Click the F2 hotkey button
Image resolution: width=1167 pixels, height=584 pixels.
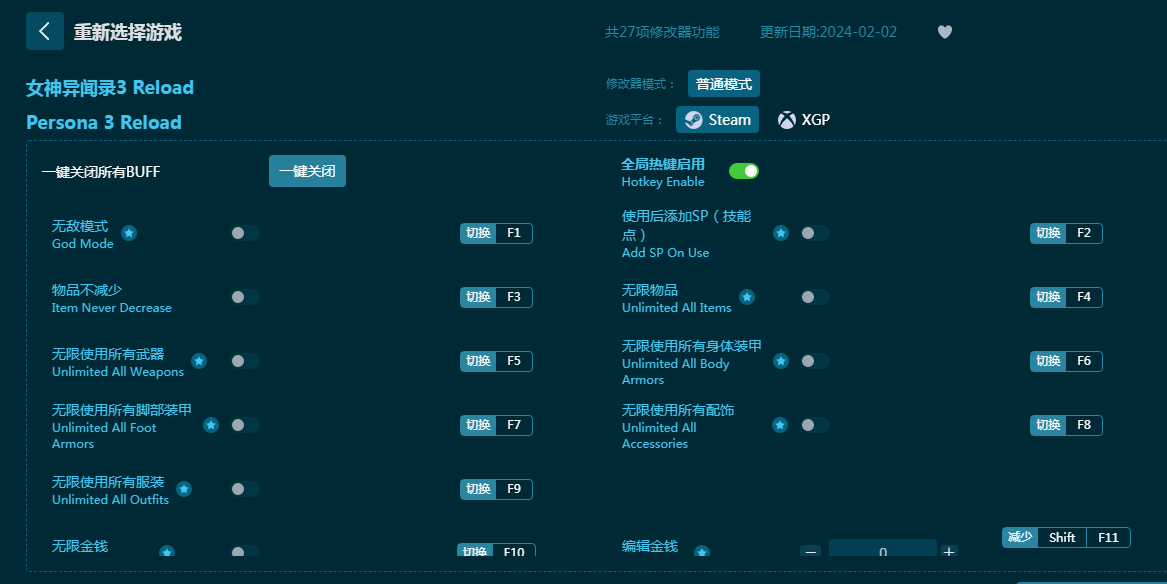coord(1067,233)
